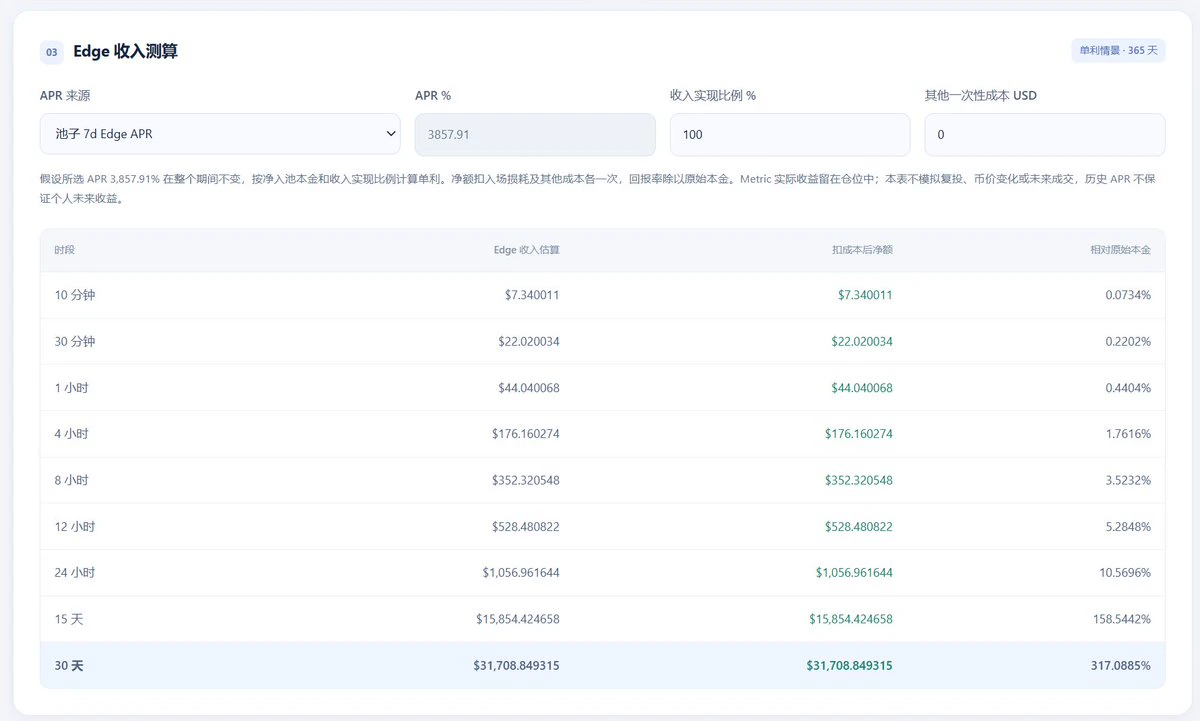Click the APR 来源 label text
Image resolution: width=1200 pixels, height=721 pixels.
point(63,95)
